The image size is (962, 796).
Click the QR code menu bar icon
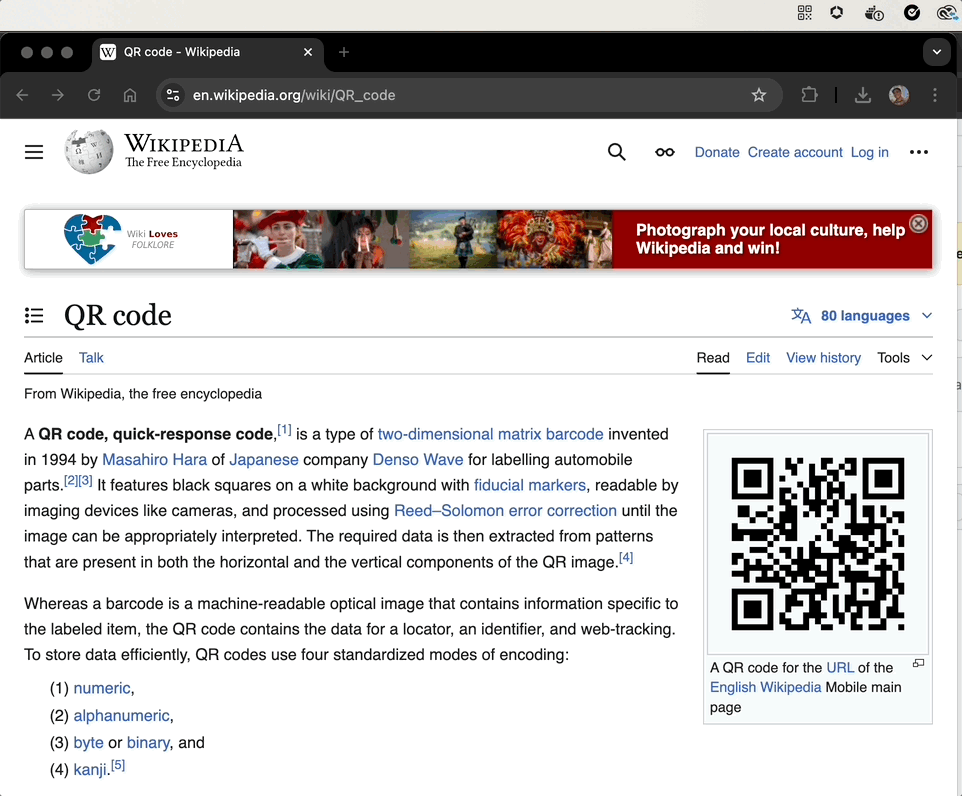[804, 13]
